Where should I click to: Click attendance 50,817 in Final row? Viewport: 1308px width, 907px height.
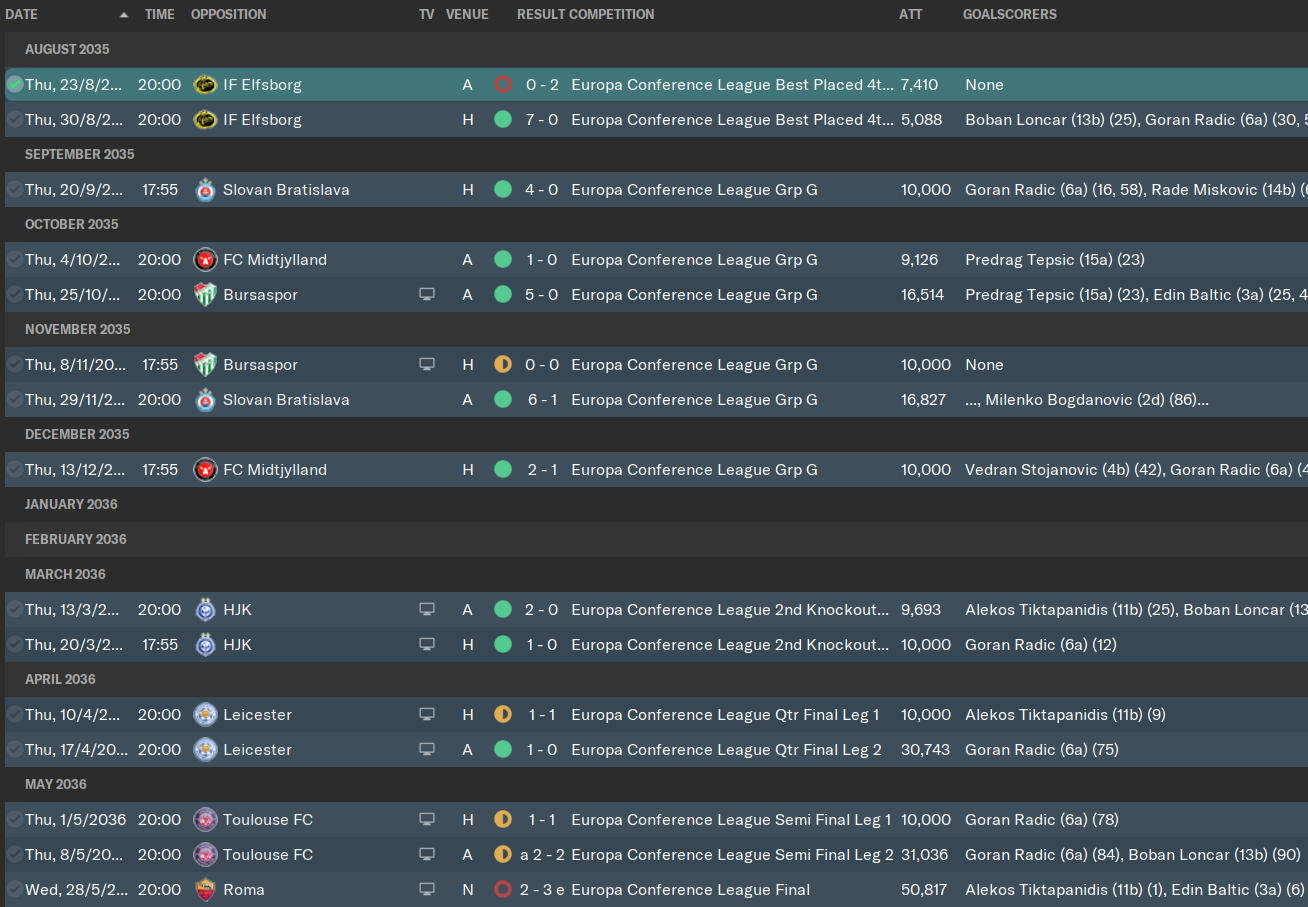coord(925,890)
